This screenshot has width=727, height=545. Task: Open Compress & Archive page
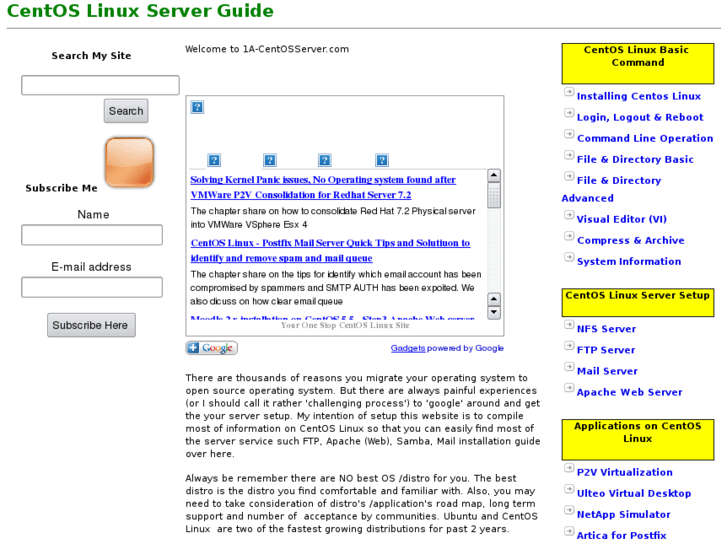(x=631, y=240)
